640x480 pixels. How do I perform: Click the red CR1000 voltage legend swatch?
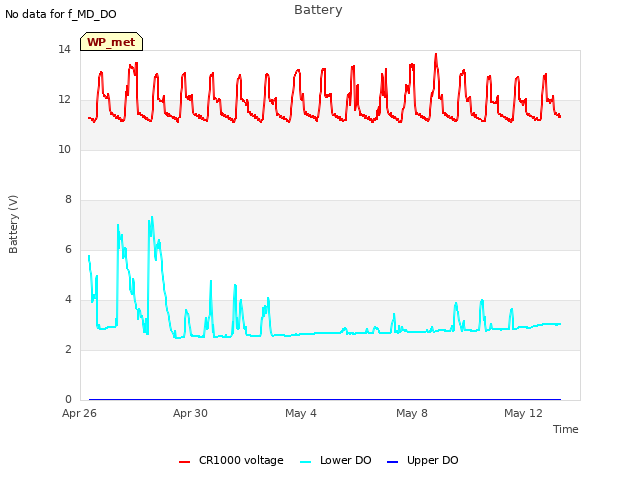pos(184,462)
